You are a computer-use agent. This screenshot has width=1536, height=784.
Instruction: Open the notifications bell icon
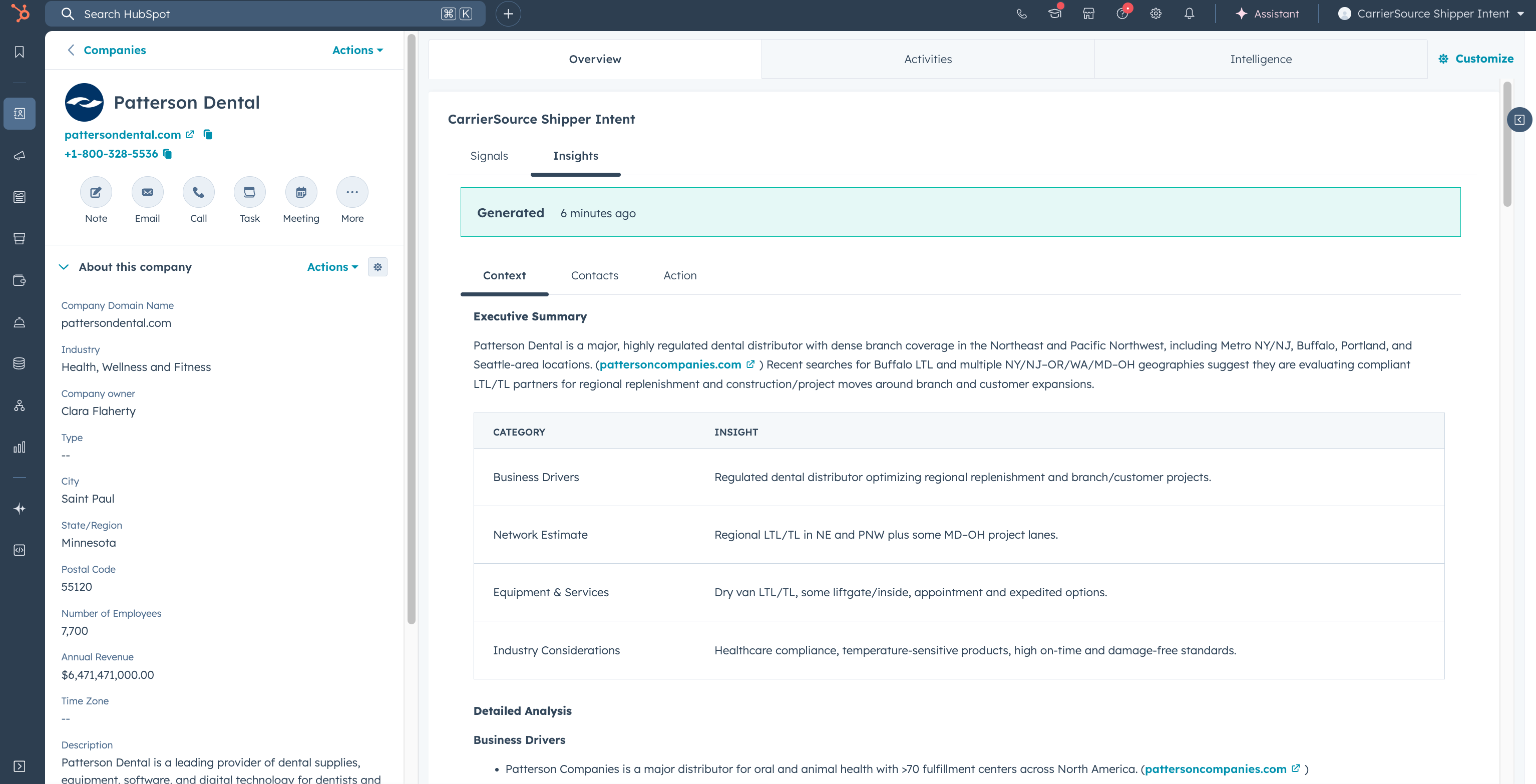tap(1189, 14)
